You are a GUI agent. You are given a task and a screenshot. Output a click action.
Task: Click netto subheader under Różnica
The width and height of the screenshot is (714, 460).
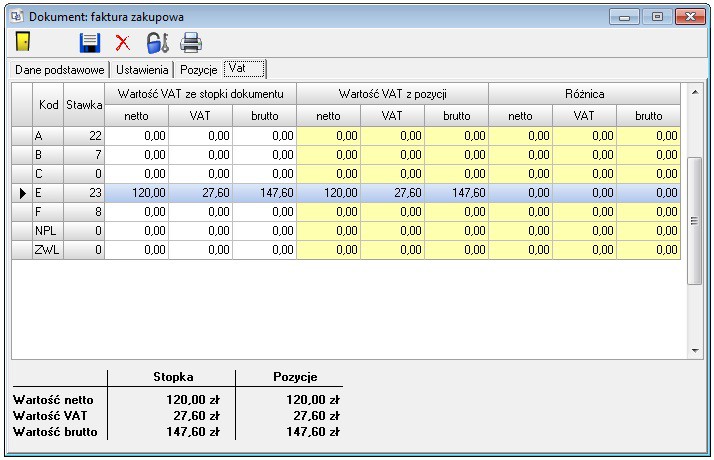click(x=520, y=116)
